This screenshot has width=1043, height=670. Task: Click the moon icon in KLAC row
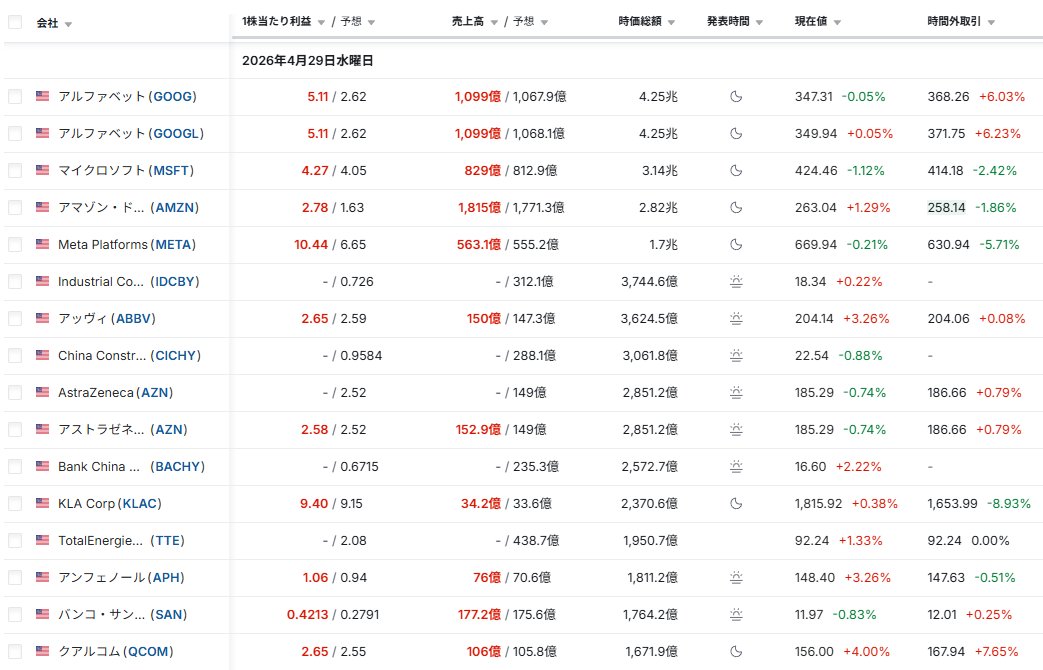736,504
